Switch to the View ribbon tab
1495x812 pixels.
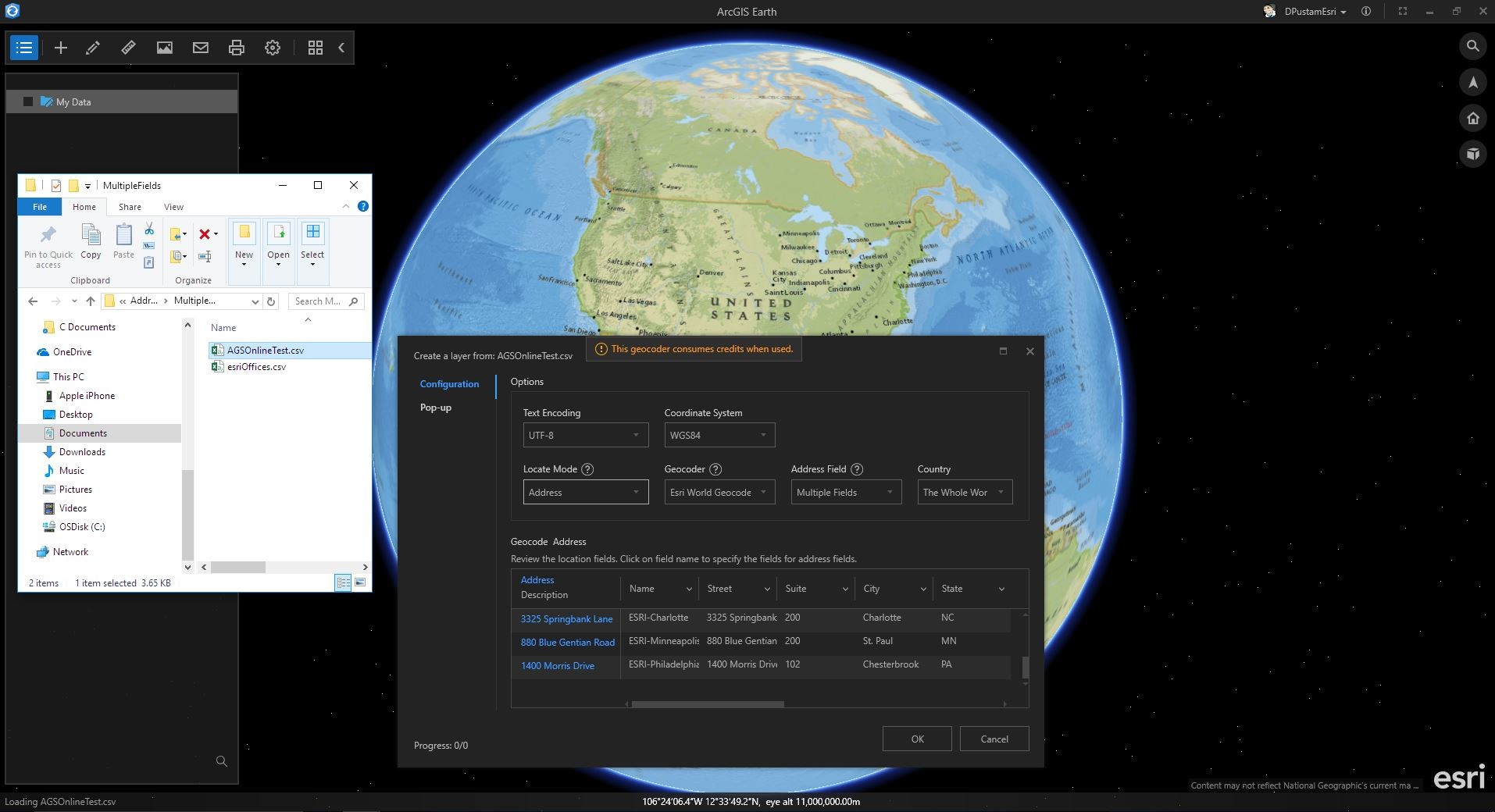(x=173, y=207)
